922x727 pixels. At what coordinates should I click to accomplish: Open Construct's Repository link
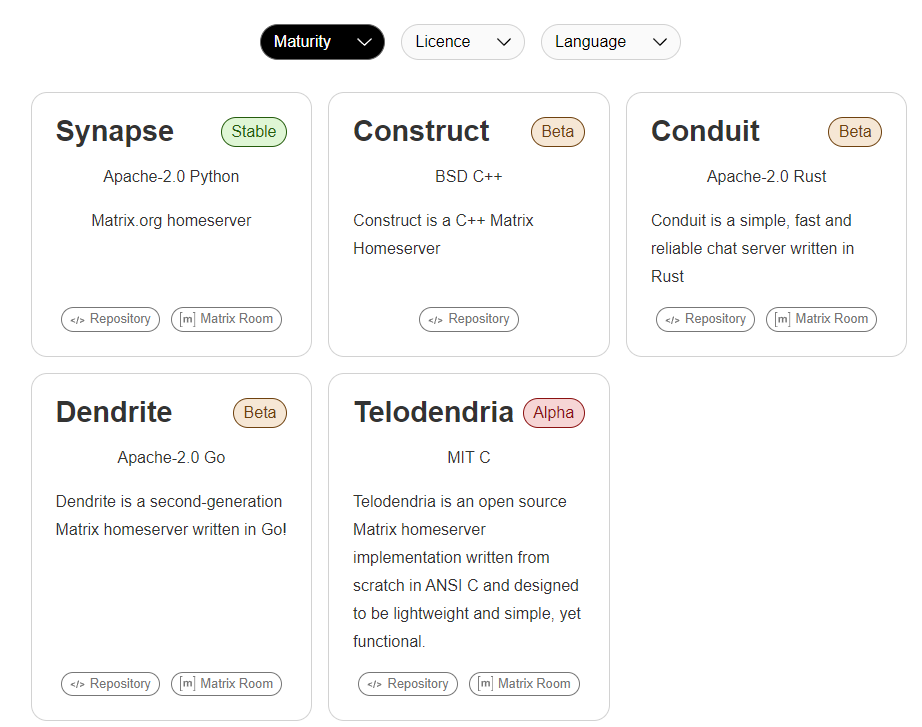pyautogui.click(x=469, y=319)
